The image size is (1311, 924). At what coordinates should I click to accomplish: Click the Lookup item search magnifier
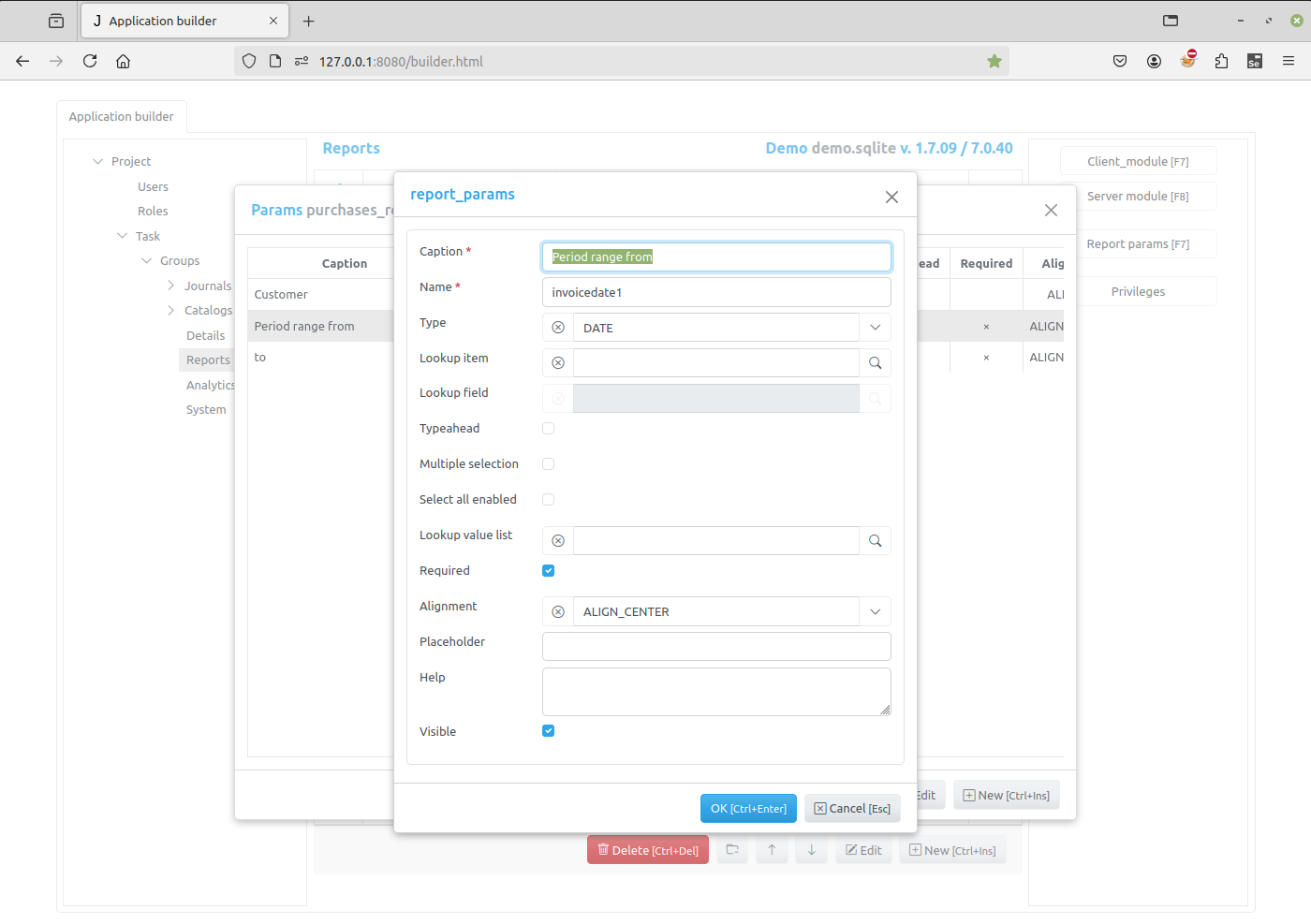pos(875,363)
